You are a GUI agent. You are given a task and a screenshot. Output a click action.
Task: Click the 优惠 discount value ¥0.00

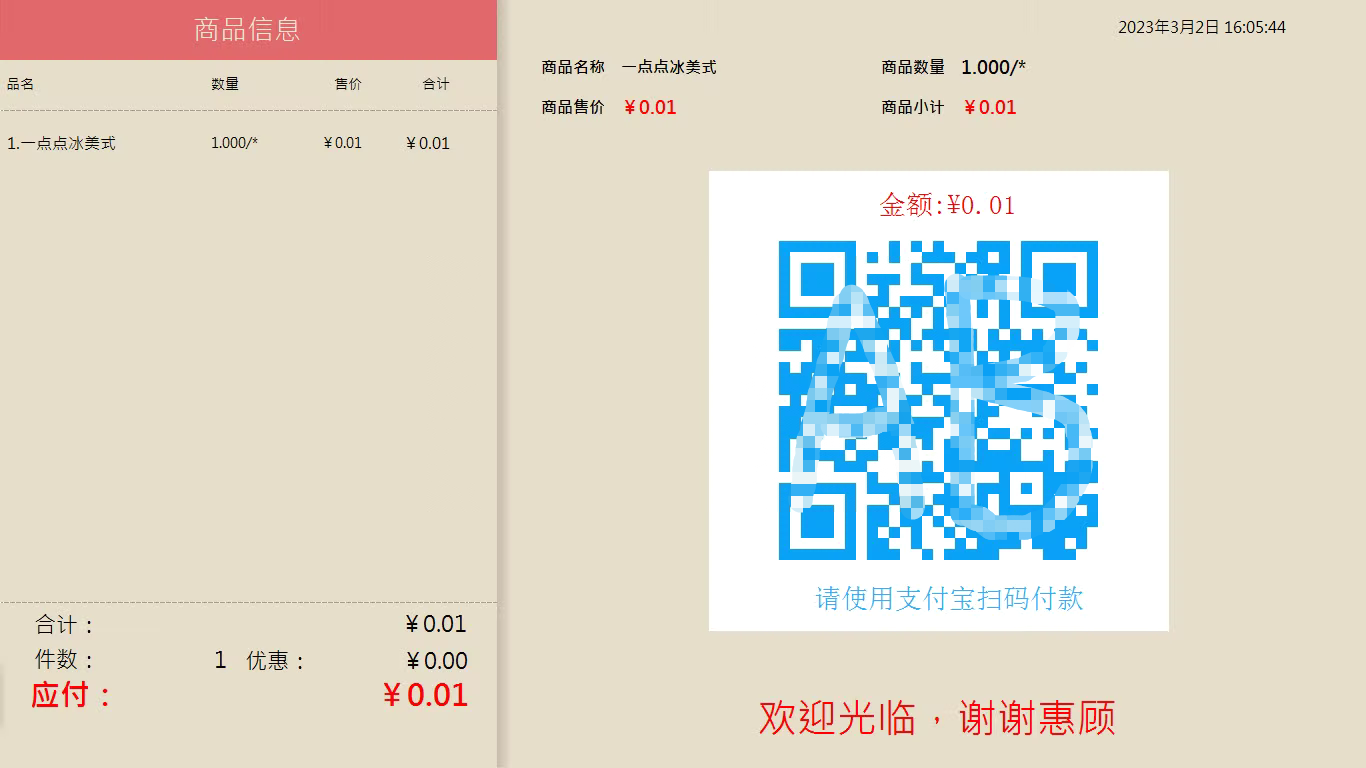(437, 661)
